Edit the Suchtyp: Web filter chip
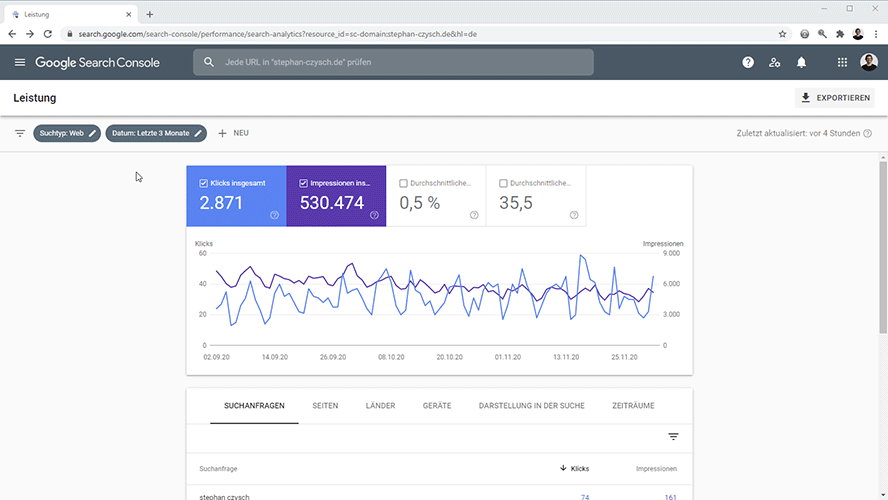 click(x=67, y=133)
